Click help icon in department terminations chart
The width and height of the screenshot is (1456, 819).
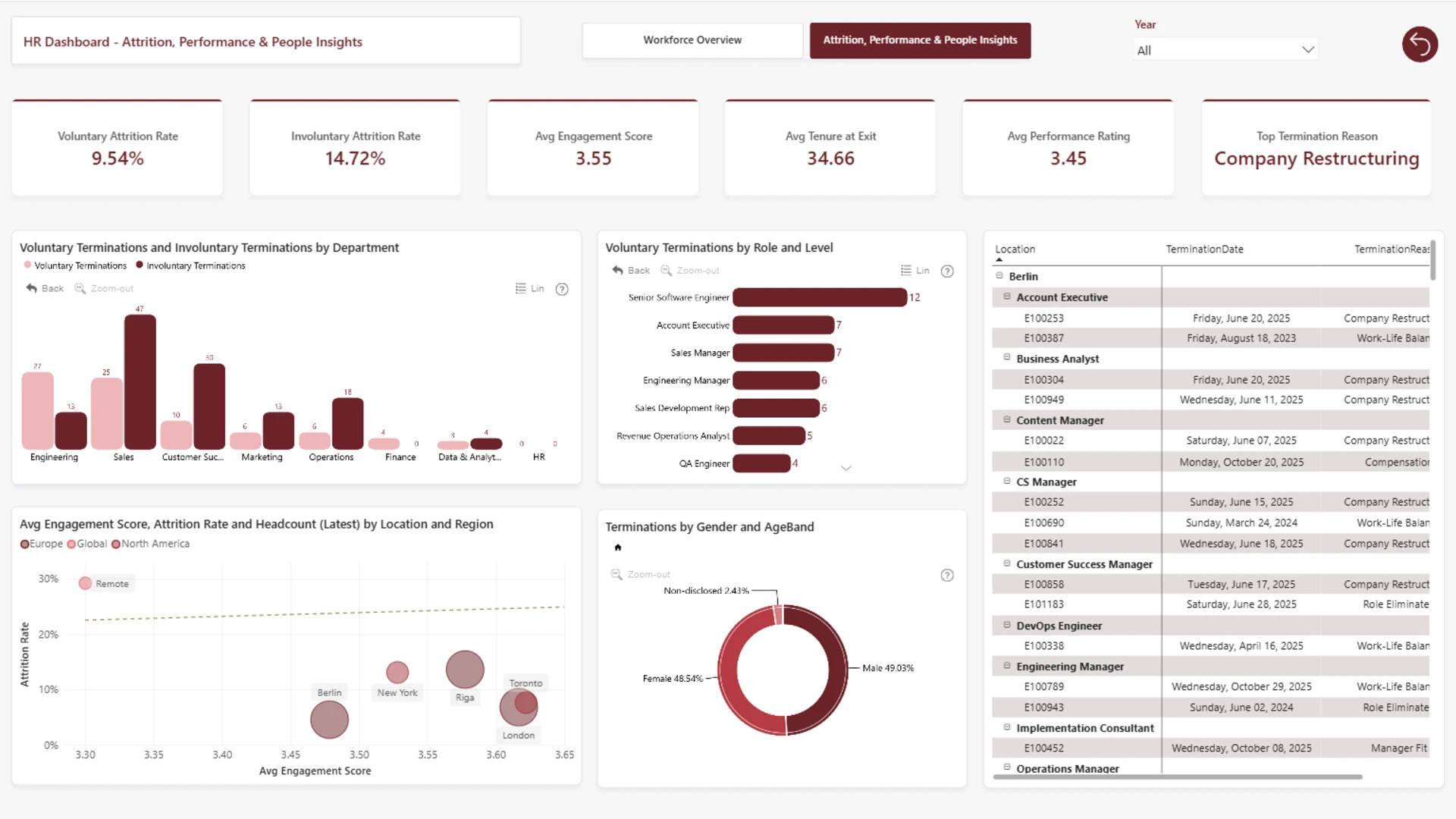(562, 289)
